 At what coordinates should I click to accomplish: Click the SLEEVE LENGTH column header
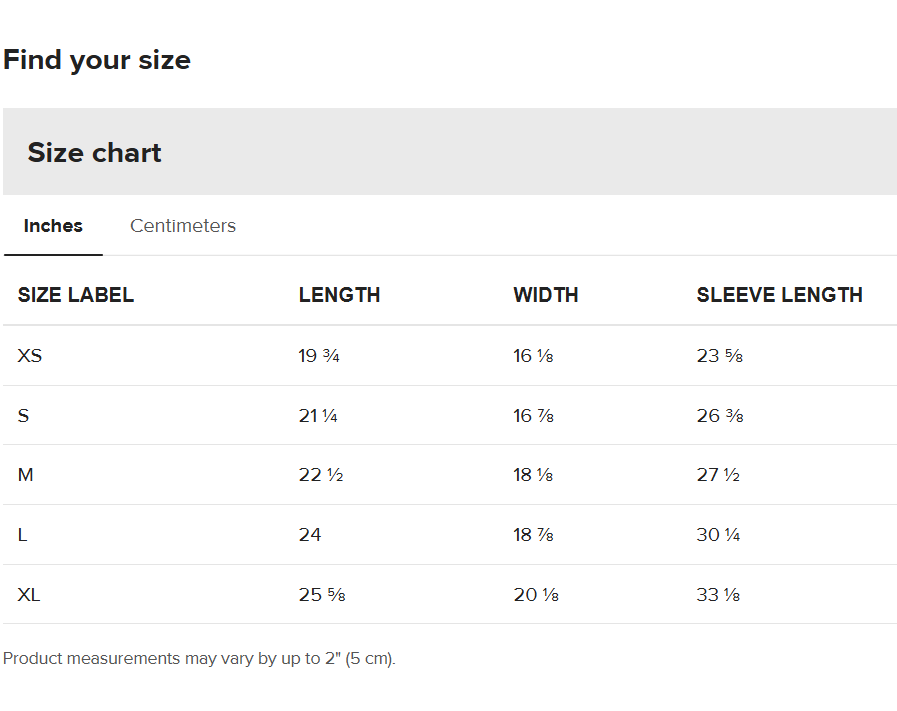pos(779,295)
